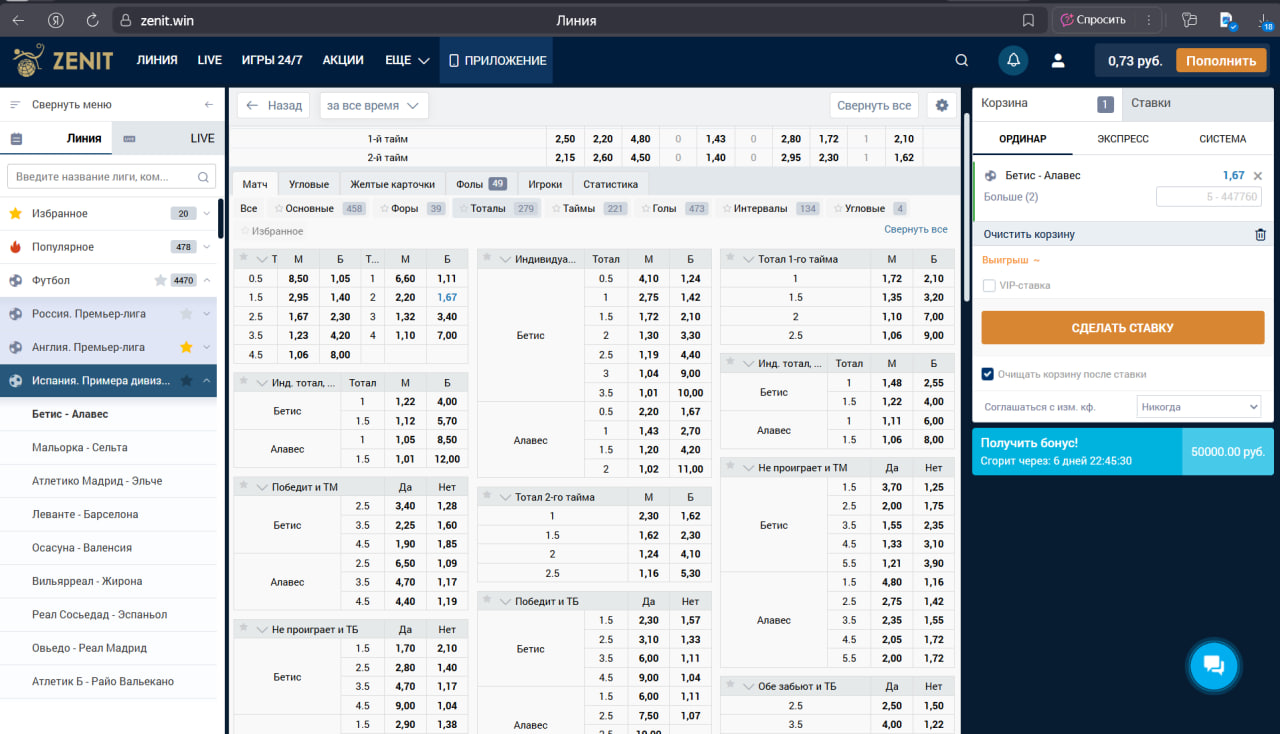The width and height of the screenshot is (1280, 734).
Task: Enable the VIP-ставка checkbox
Action: 989,286
